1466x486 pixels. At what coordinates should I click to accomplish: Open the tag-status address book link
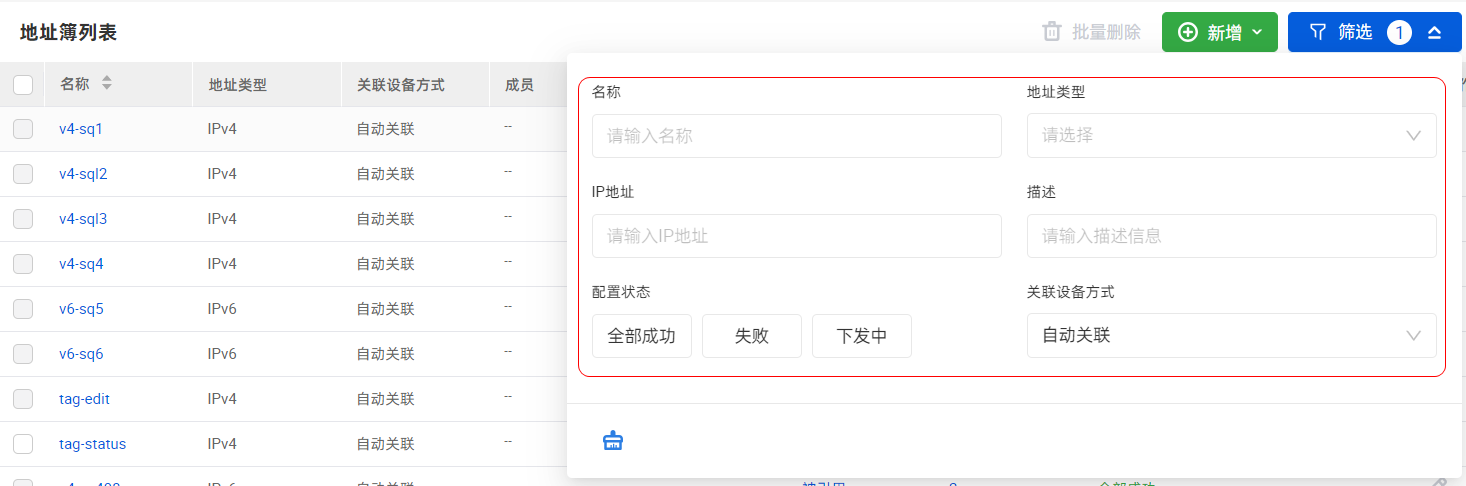point(93,444)
